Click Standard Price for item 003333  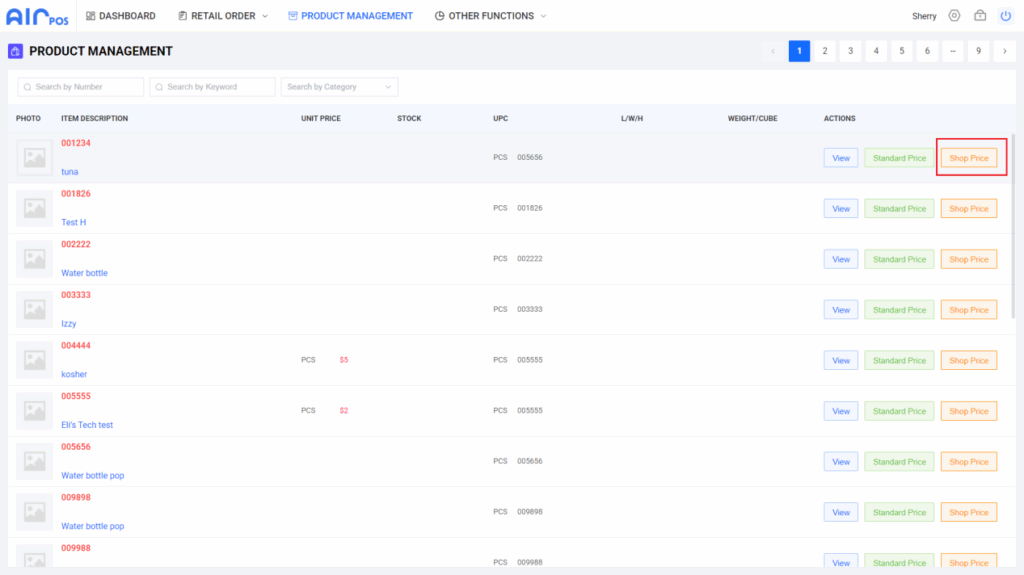[899, 310]
